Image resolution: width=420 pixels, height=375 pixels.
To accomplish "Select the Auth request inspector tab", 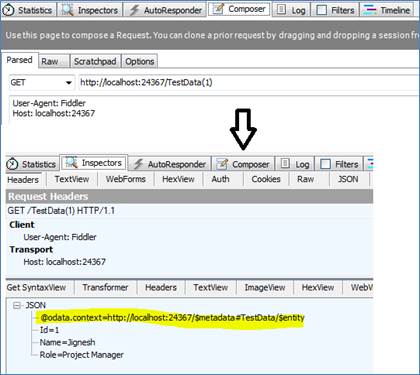I will (x=221, y=179).
